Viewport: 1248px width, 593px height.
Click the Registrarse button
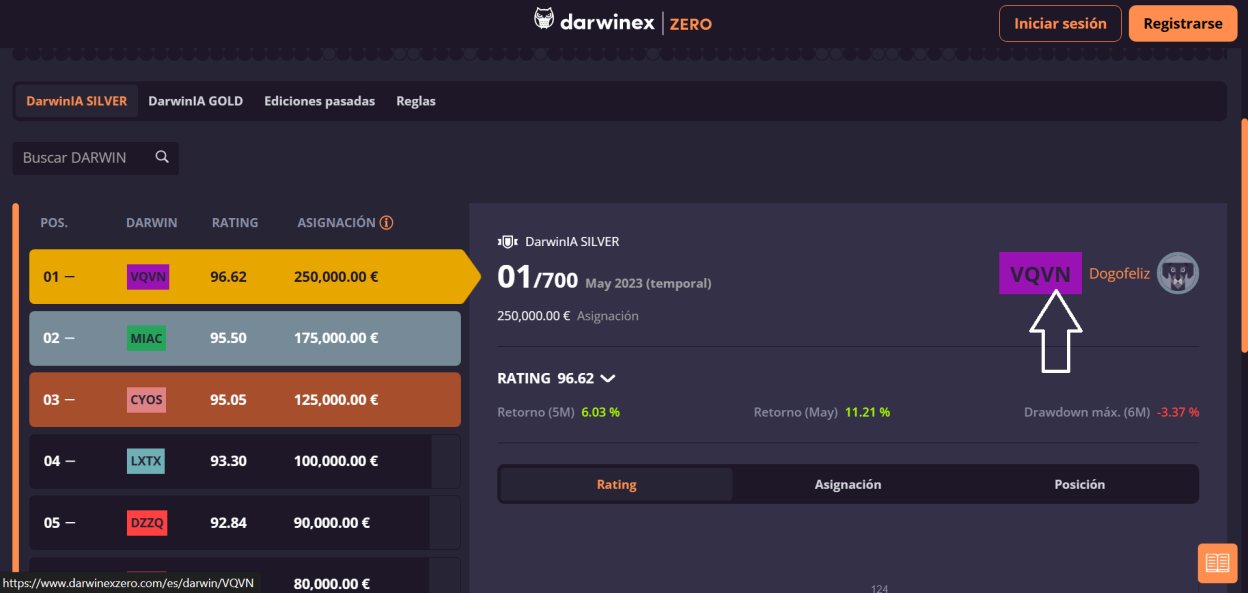pyautogui.click(x=1183, y=23)
